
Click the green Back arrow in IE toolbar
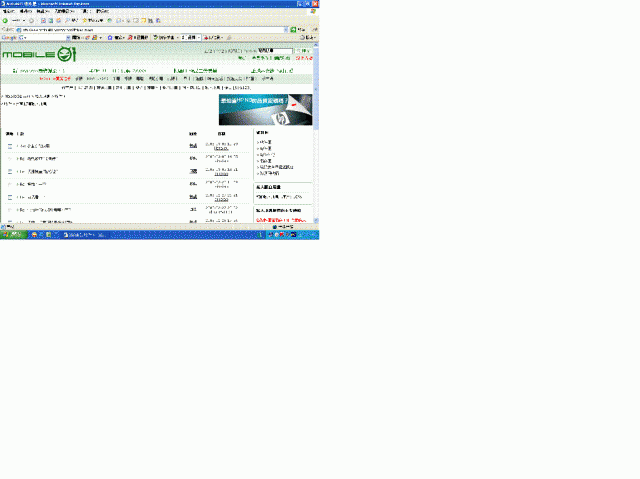[5, 20]
